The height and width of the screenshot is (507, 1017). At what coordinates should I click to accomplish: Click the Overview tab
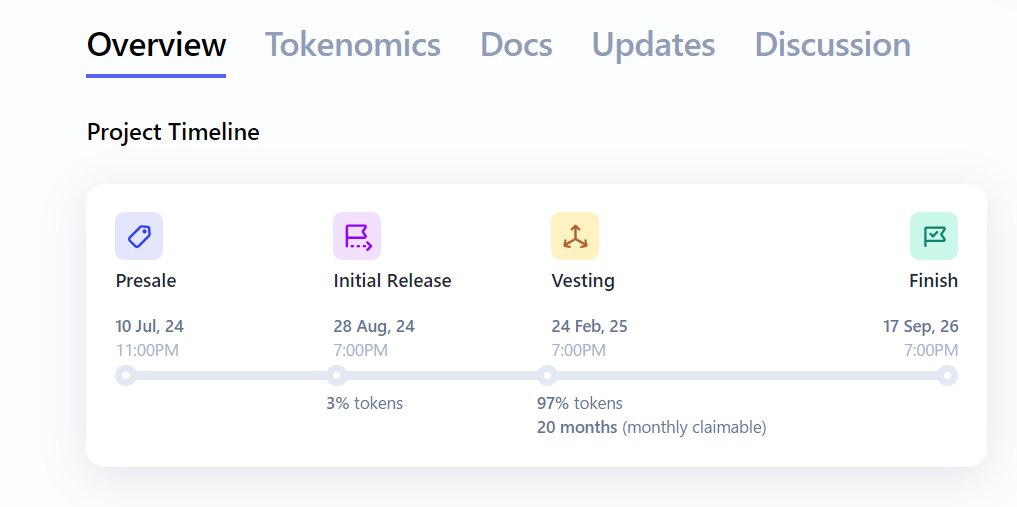(x=156, y=45)
